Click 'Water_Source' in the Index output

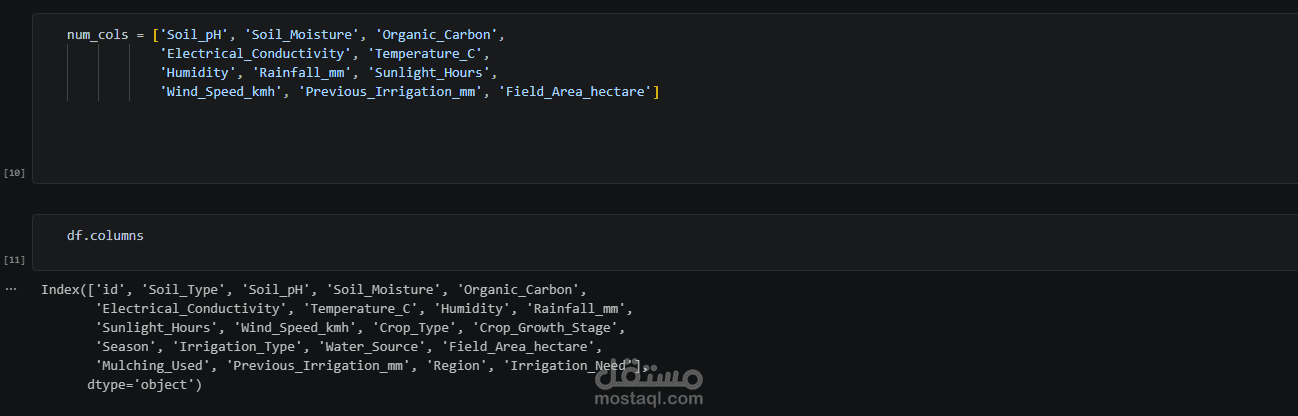pos(372,347)
